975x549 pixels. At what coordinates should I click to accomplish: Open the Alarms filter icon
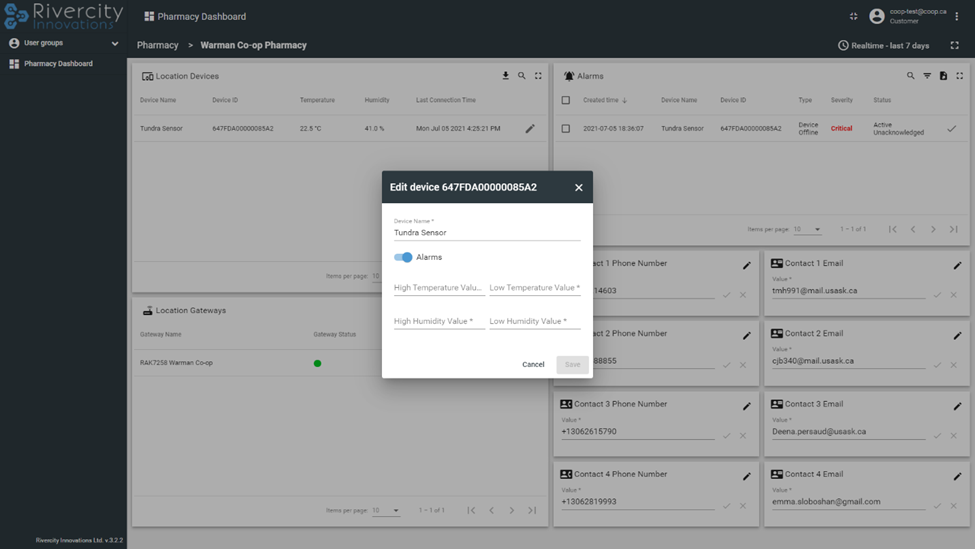click(x=927, y=76)
